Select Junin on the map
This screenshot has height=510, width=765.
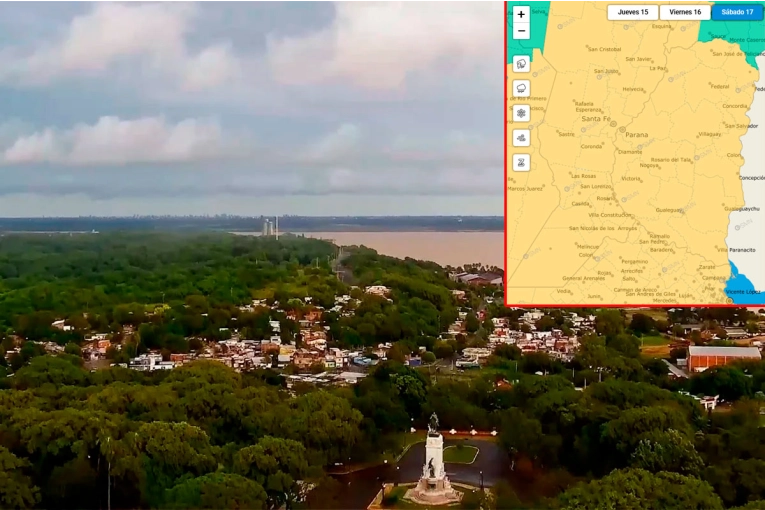pyautogui.click(x=594, y=297)
